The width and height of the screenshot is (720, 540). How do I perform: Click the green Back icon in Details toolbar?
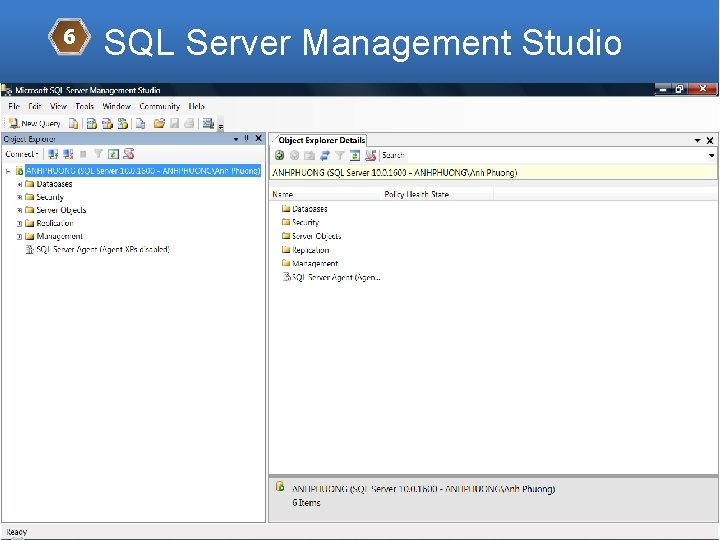[x=279, y=155]
